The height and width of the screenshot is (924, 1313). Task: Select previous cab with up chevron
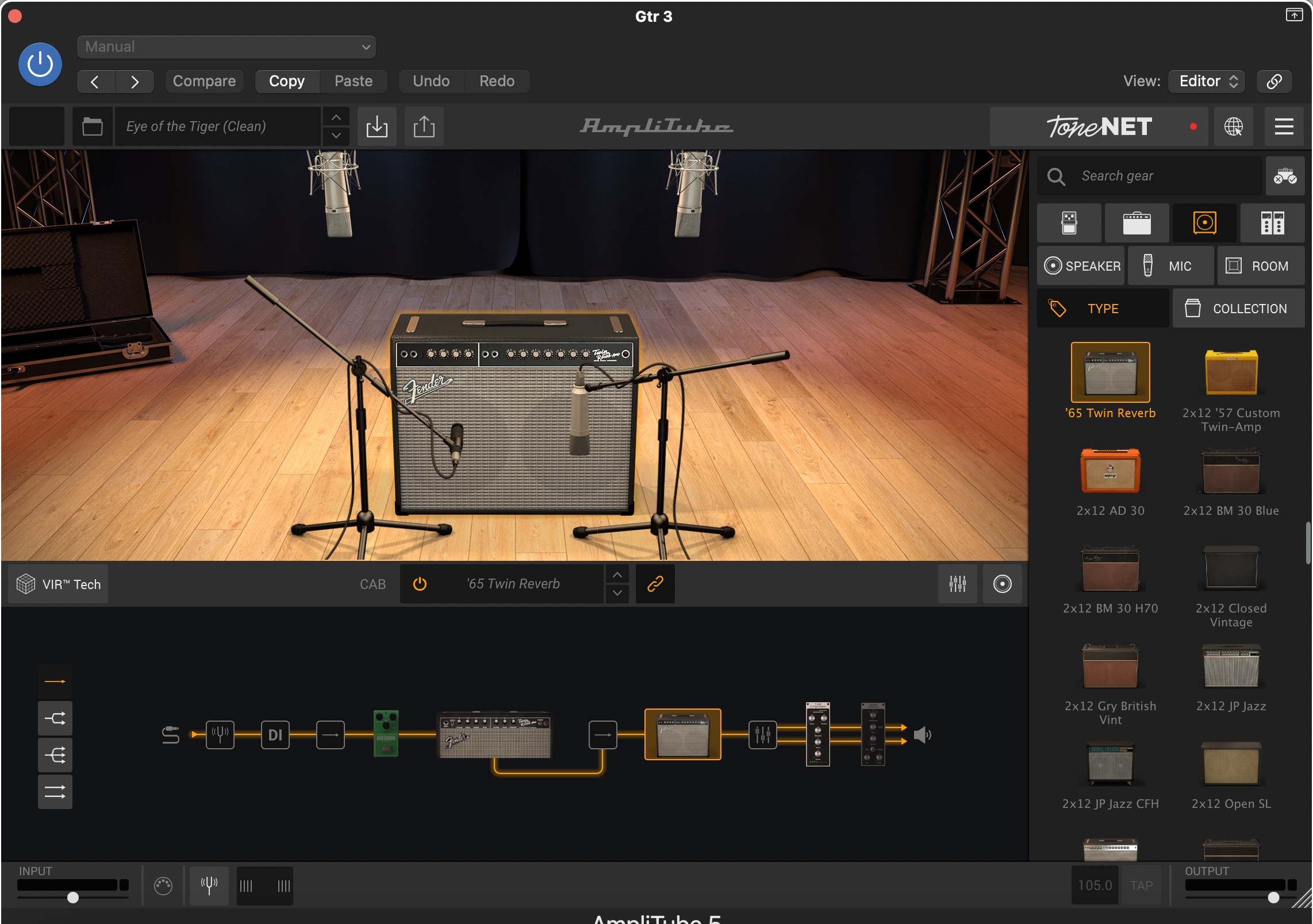click(617, 575)
